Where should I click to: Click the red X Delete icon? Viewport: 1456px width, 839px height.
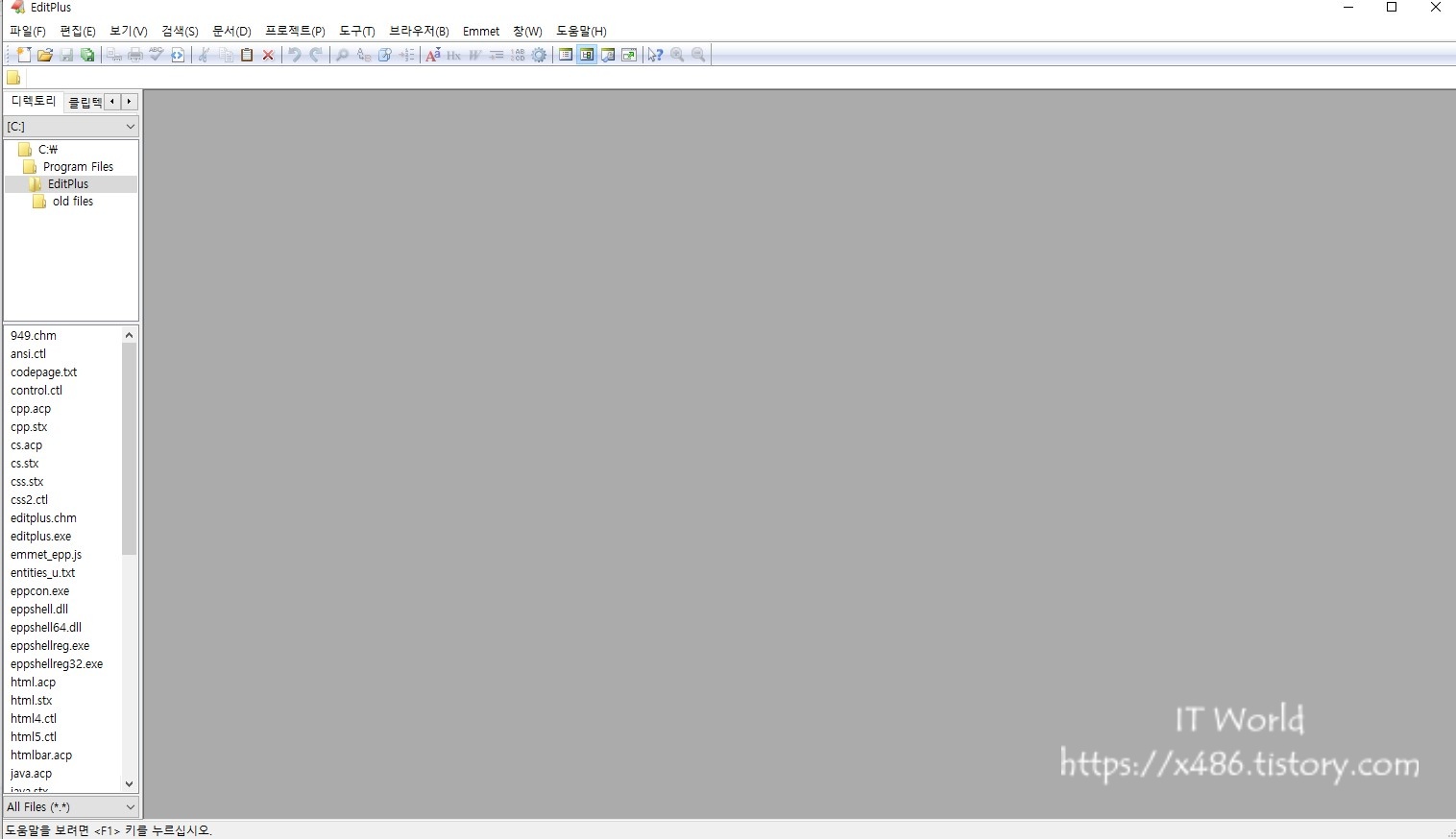pos(268,55)
